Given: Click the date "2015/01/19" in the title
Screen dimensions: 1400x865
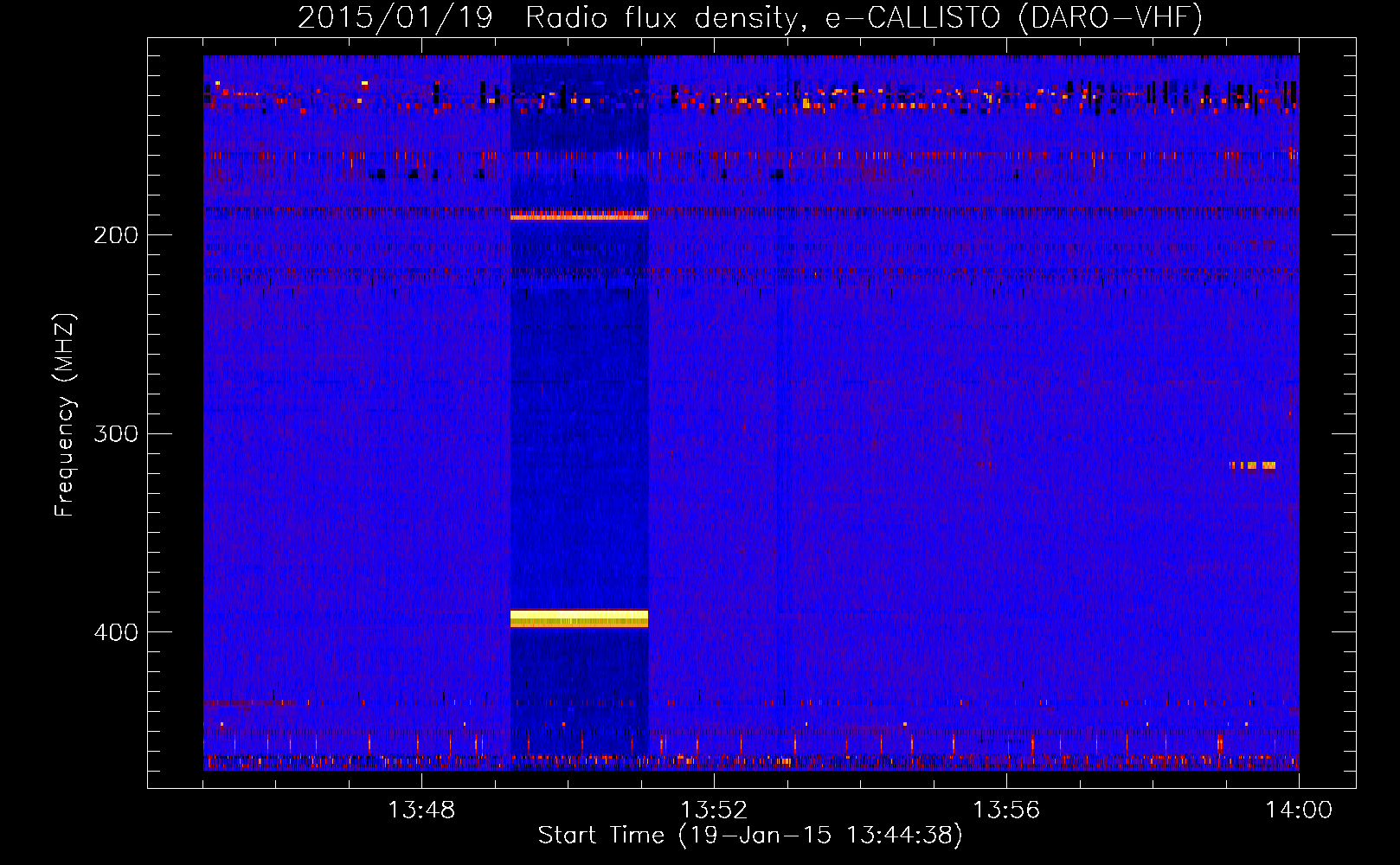Looking at the screenshot, I should pos(395,17).
